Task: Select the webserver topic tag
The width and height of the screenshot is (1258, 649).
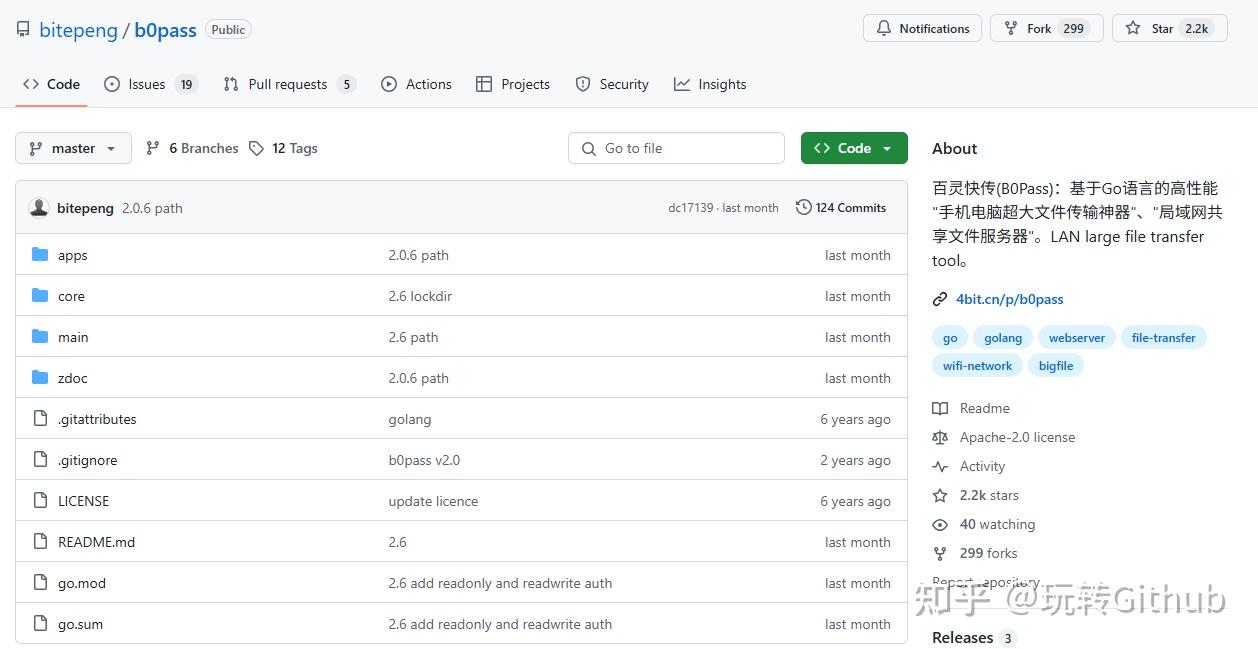Action: pos(1077,338)
